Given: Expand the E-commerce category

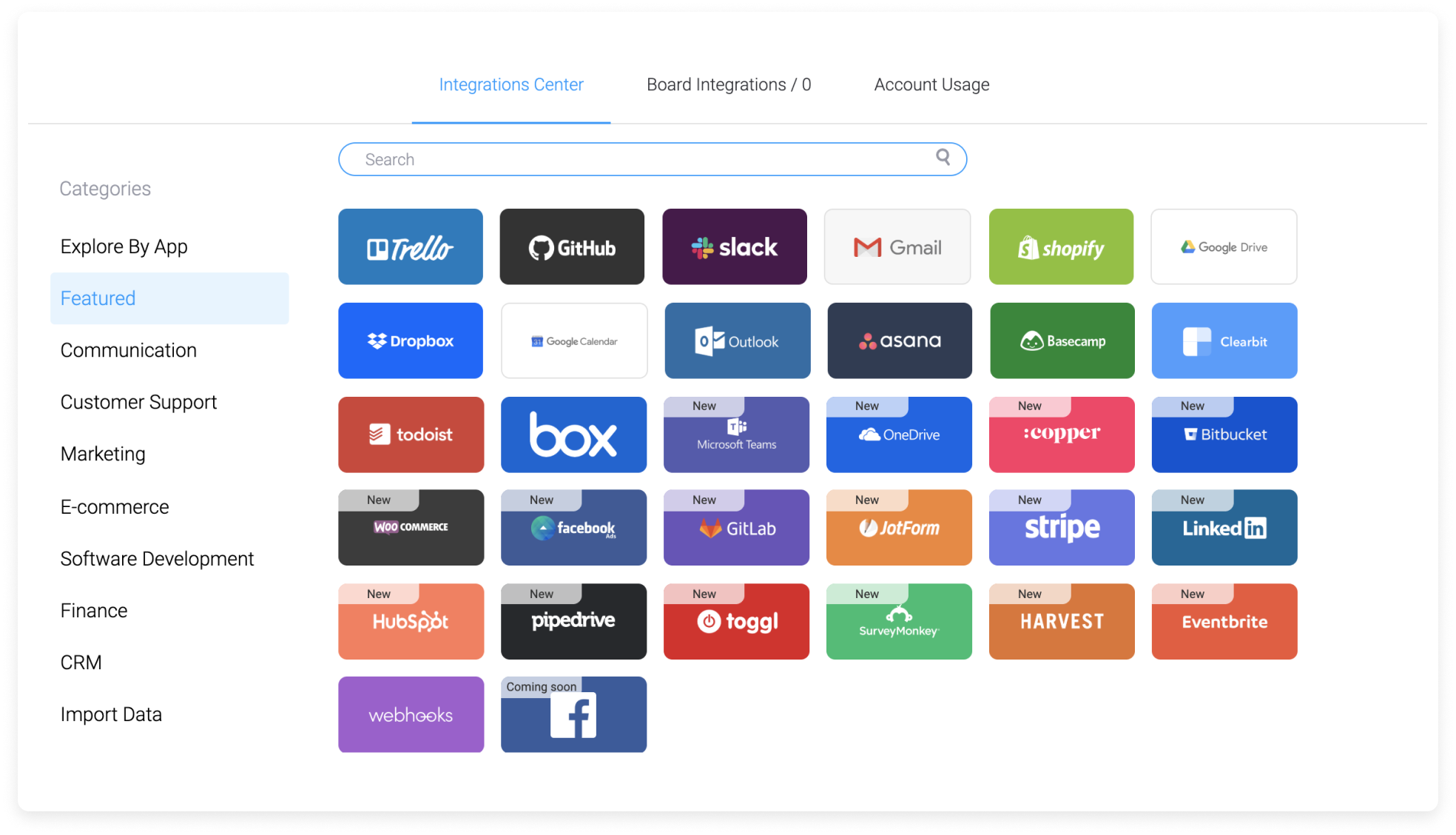Looking at the screenshot, I should [113, 506].
